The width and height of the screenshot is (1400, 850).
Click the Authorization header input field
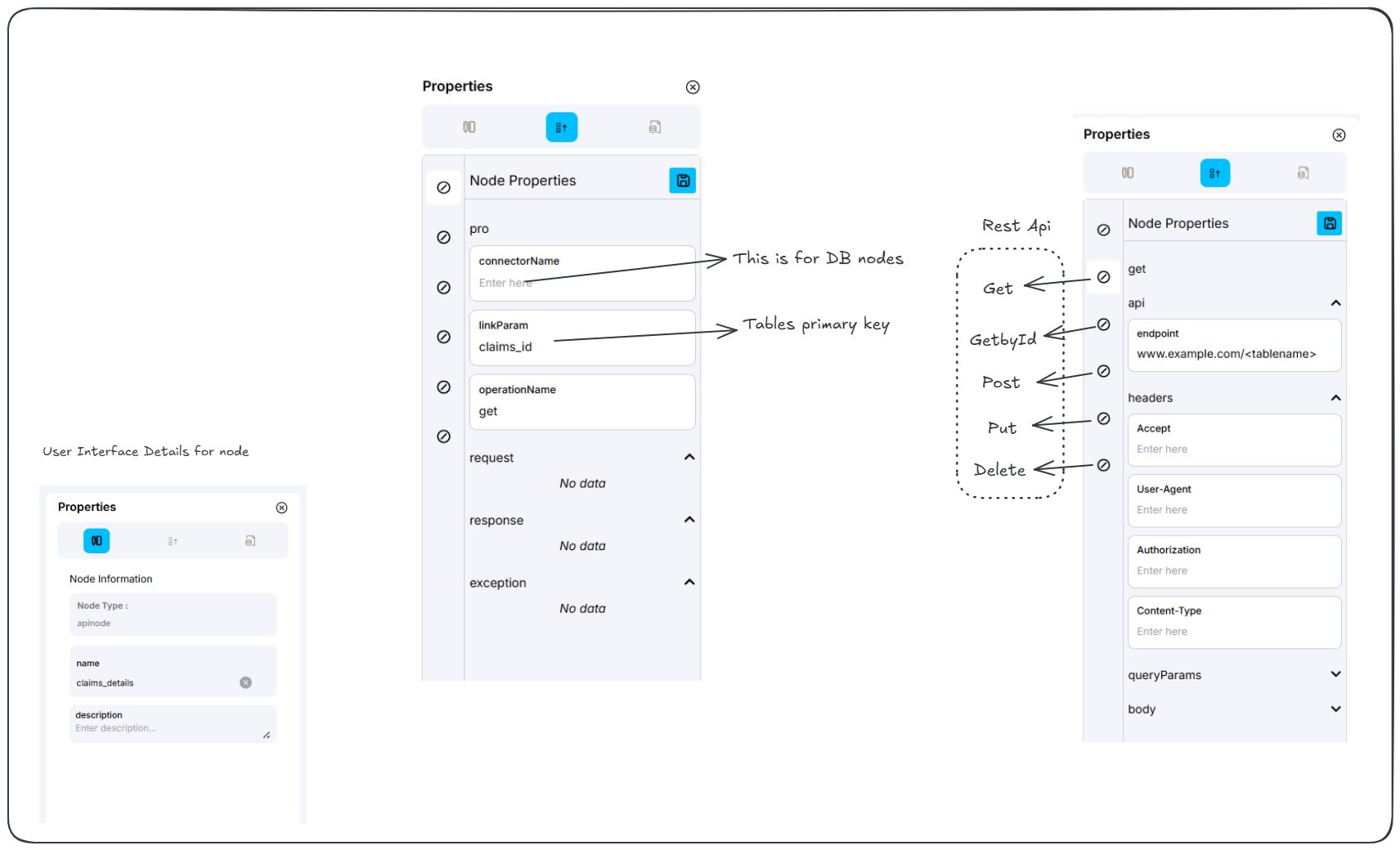pyautogui.click(x=1233, y=570)
